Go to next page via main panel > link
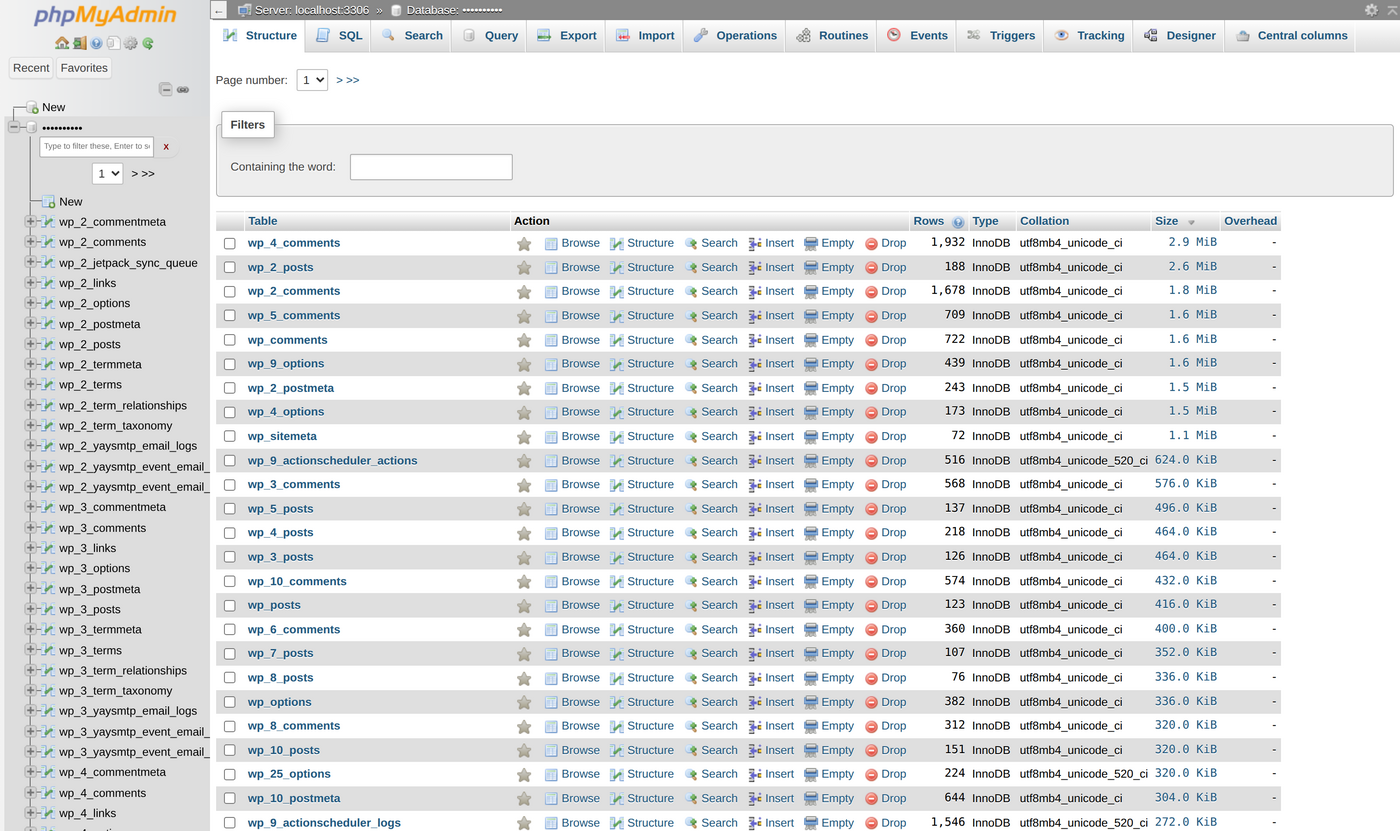The width and height of the screenshot is (1400, 831). (x=340, y=80)
